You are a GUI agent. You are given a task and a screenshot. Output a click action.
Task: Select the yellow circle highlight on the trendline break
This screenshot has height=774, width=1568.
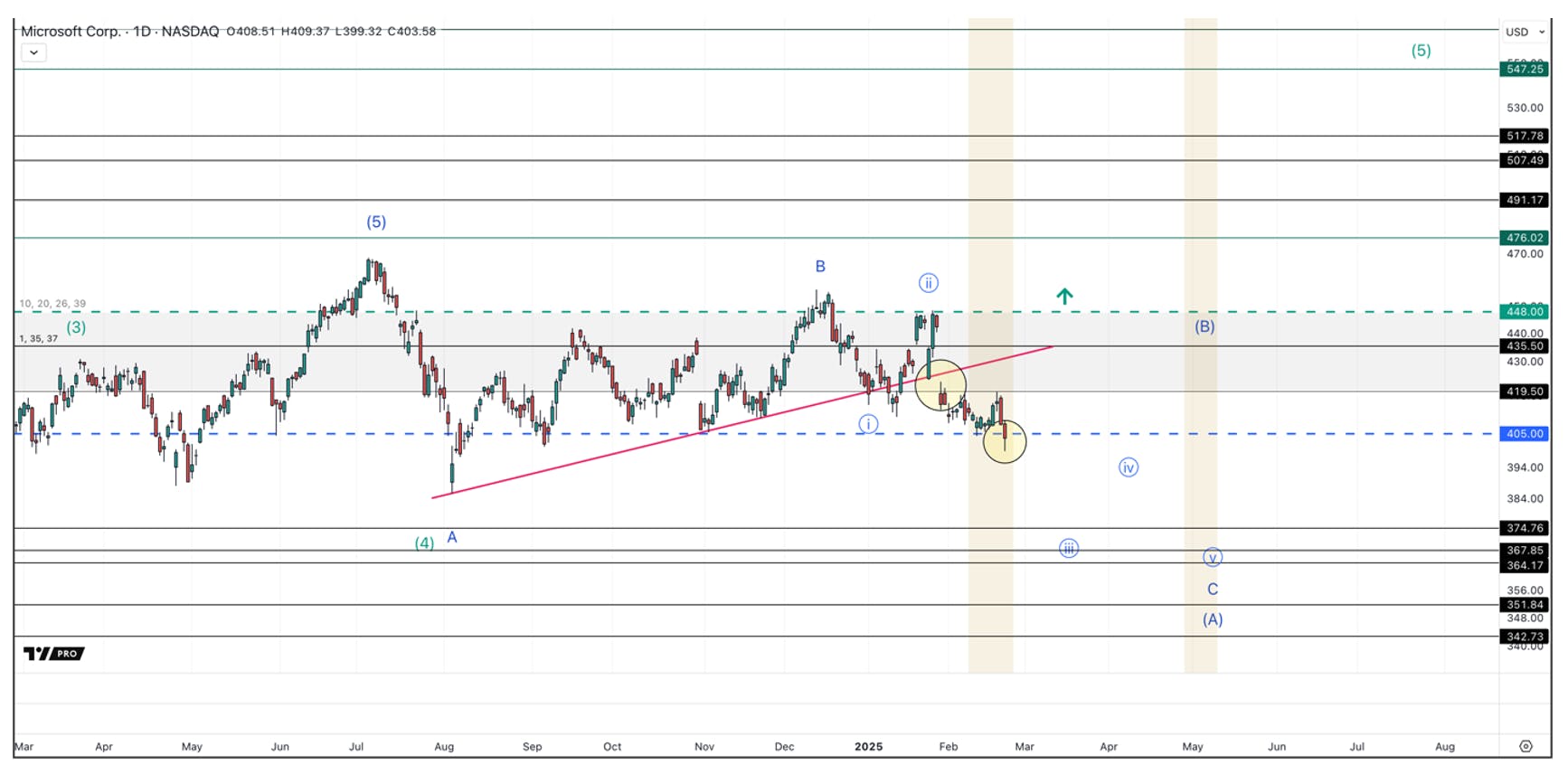(940, 384)
